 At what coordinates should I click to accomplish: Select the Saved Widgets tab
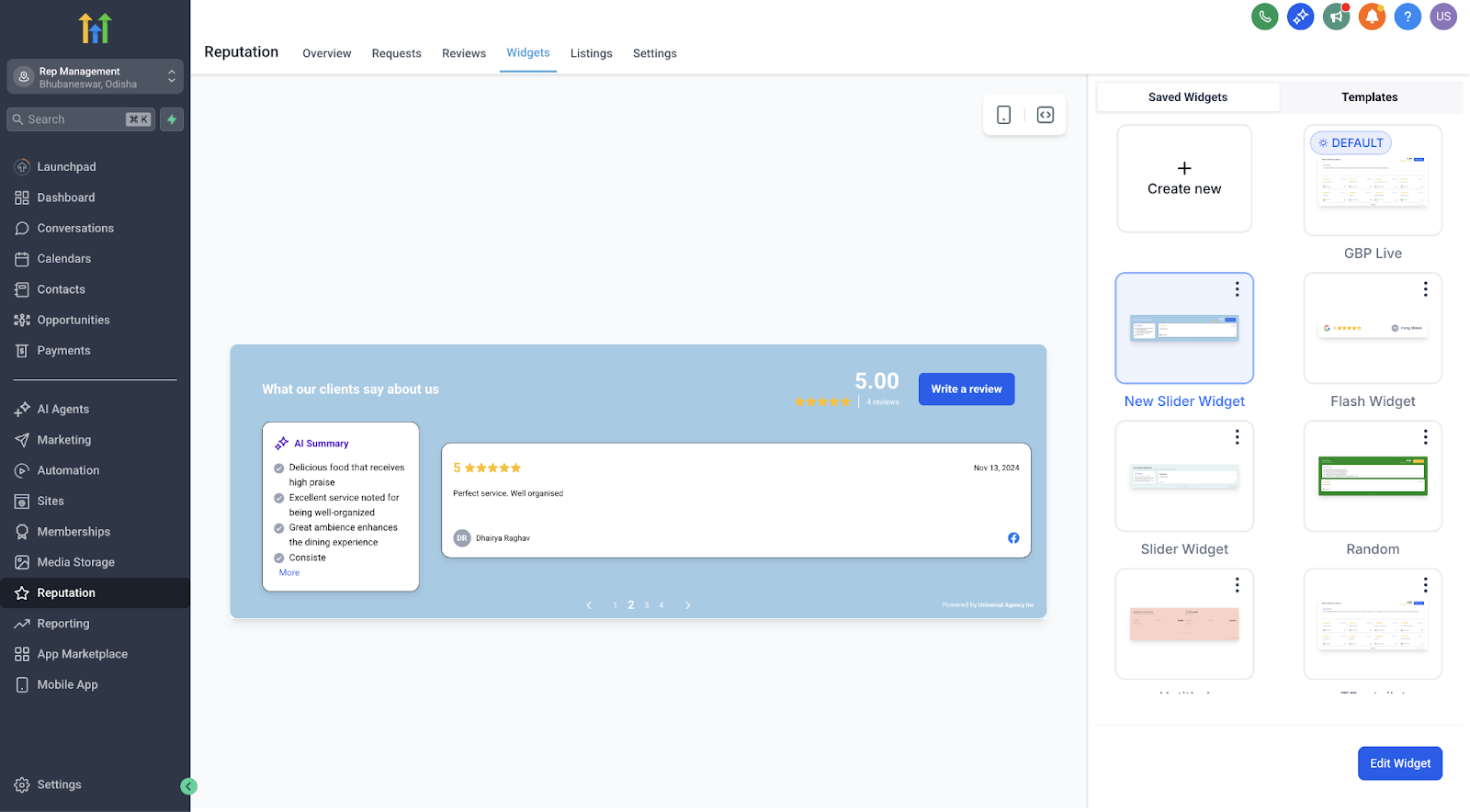1188,97
